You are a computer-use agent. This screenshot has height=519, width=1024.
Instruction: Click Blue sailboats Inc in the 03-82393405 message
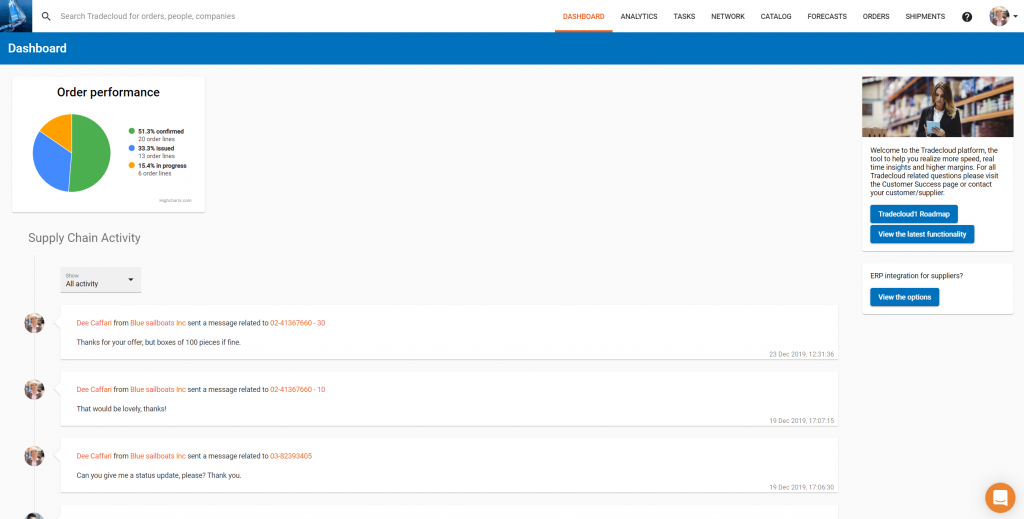tap(158, 456)
